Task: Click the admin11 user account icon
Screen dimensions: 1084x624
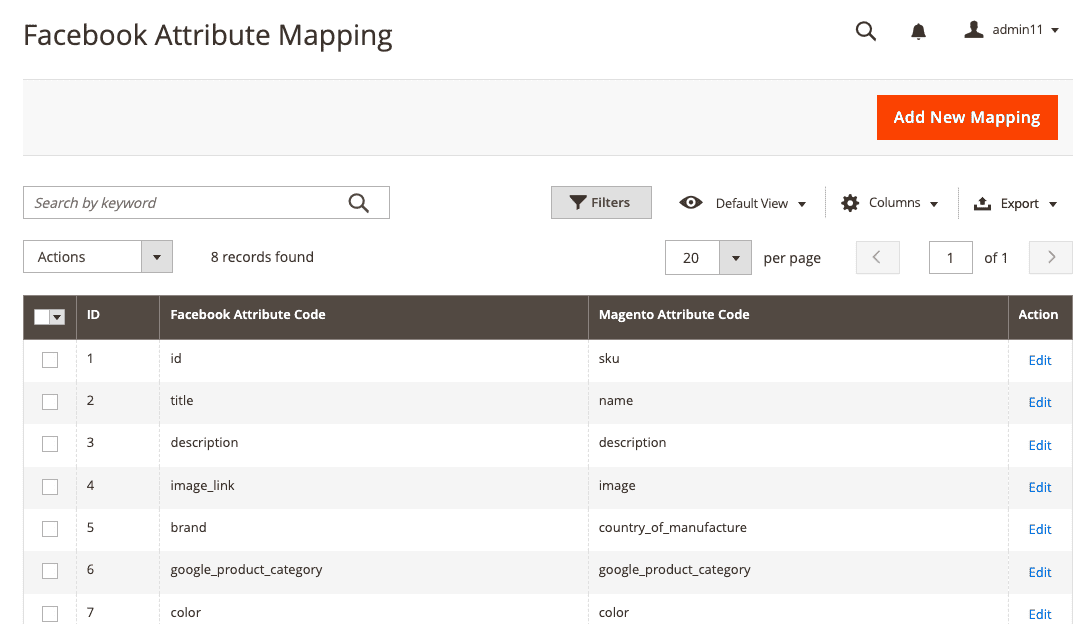Action: click(973, 30)
